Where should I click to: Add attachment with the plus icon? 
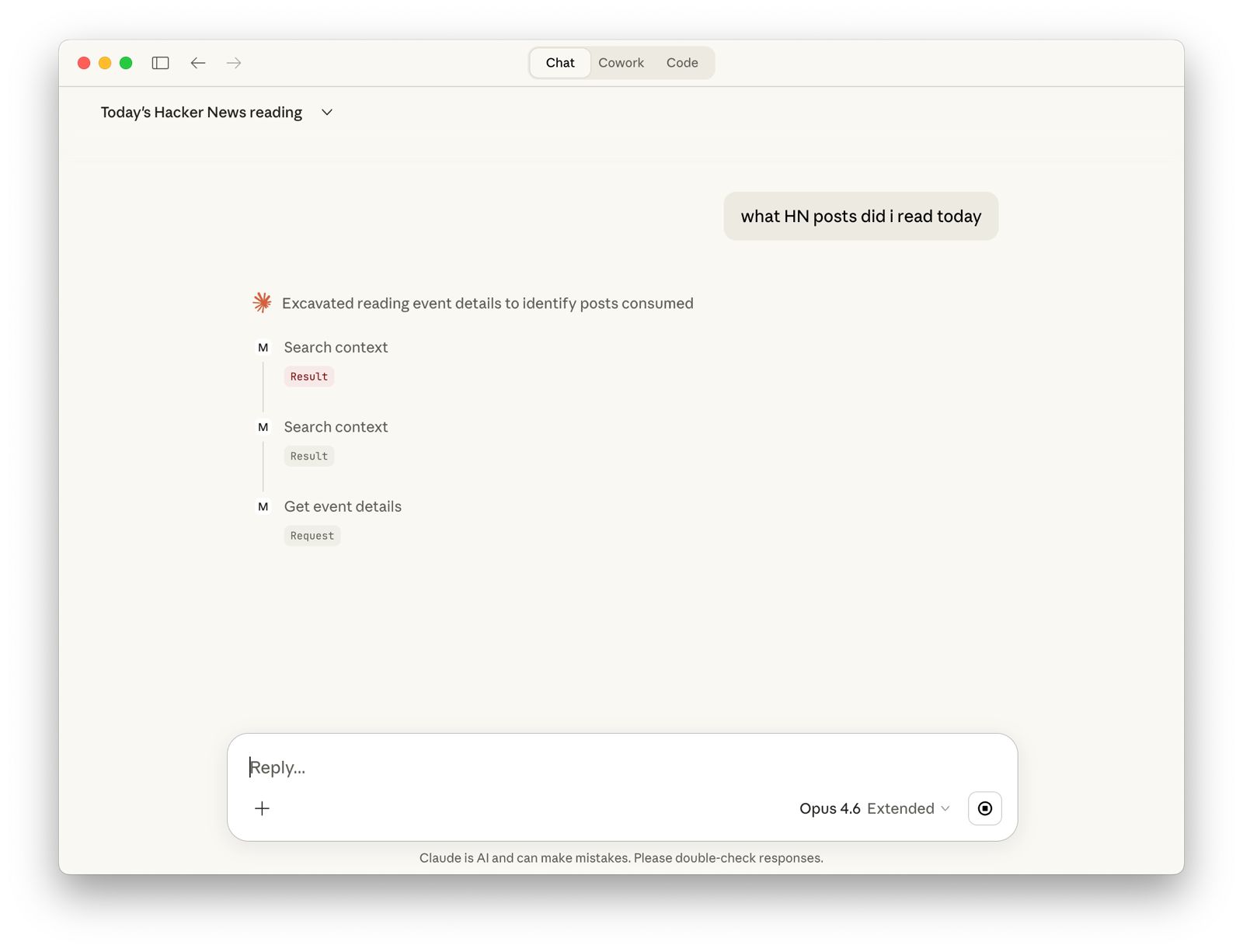[263, 808]
